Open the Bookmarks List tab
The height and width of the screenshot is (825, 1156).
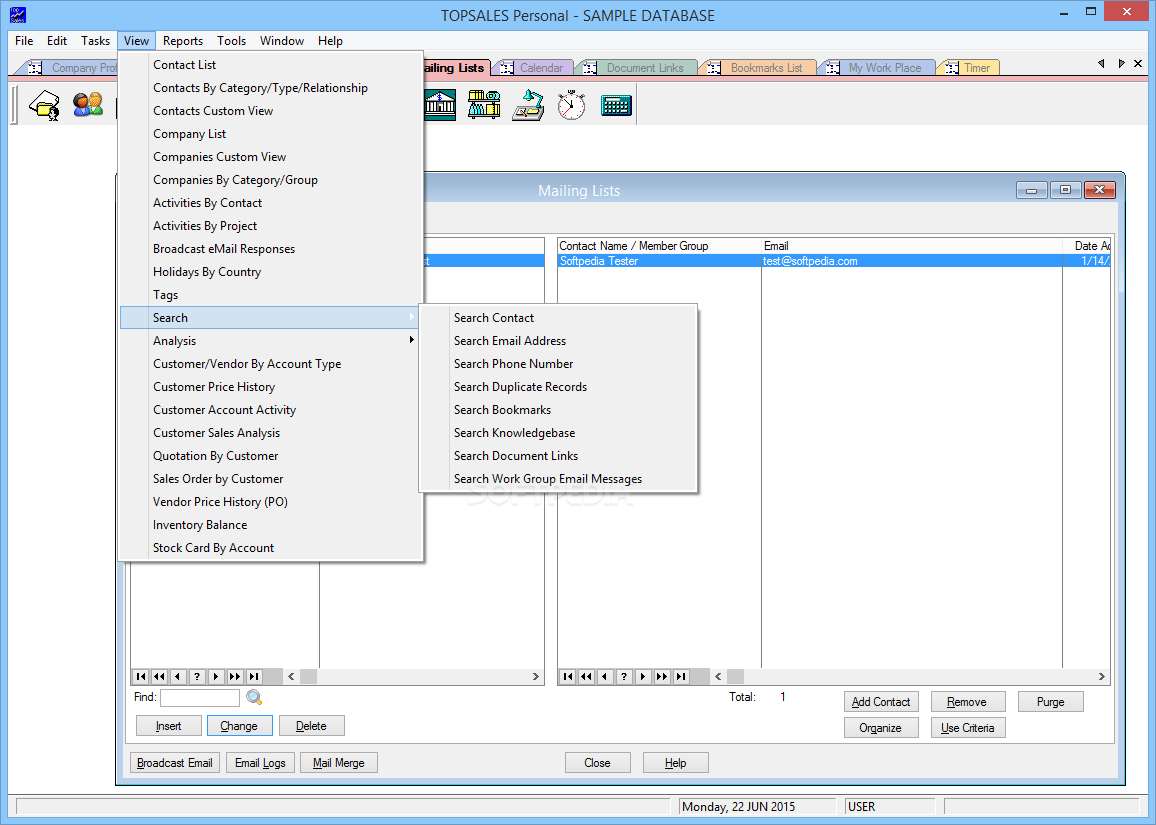[x=759, y=68]
